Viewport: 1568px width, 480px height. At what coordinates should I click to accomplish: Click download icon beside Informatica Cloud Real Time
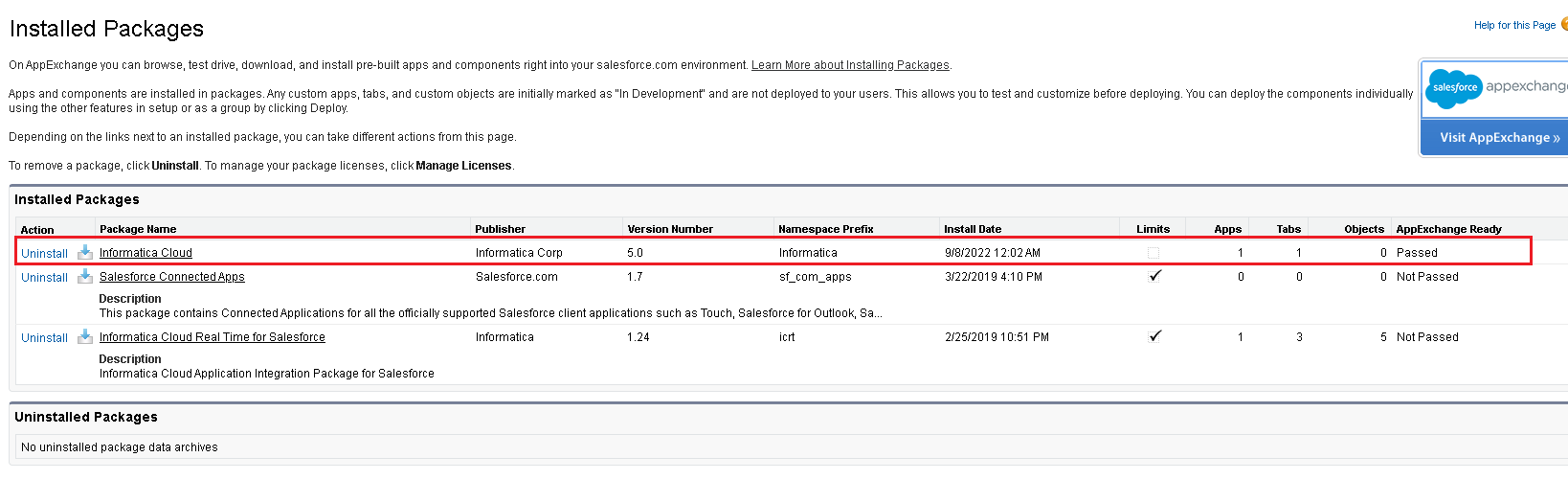pyautogui.click(x=85, y=336)
